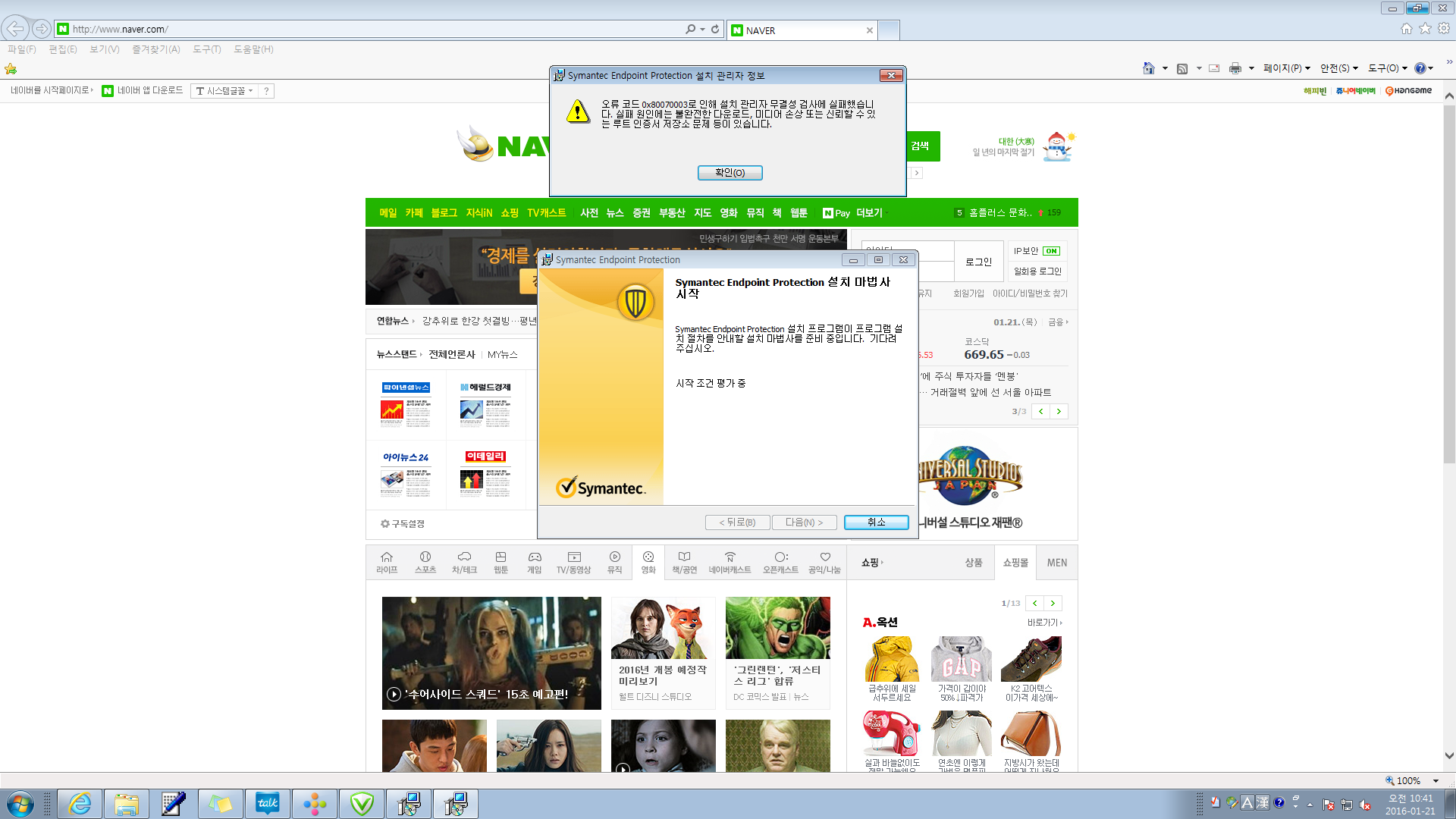1456x819 pixels.
Task: Open the notepad pen app on taskbar
Action: point(174,804)
